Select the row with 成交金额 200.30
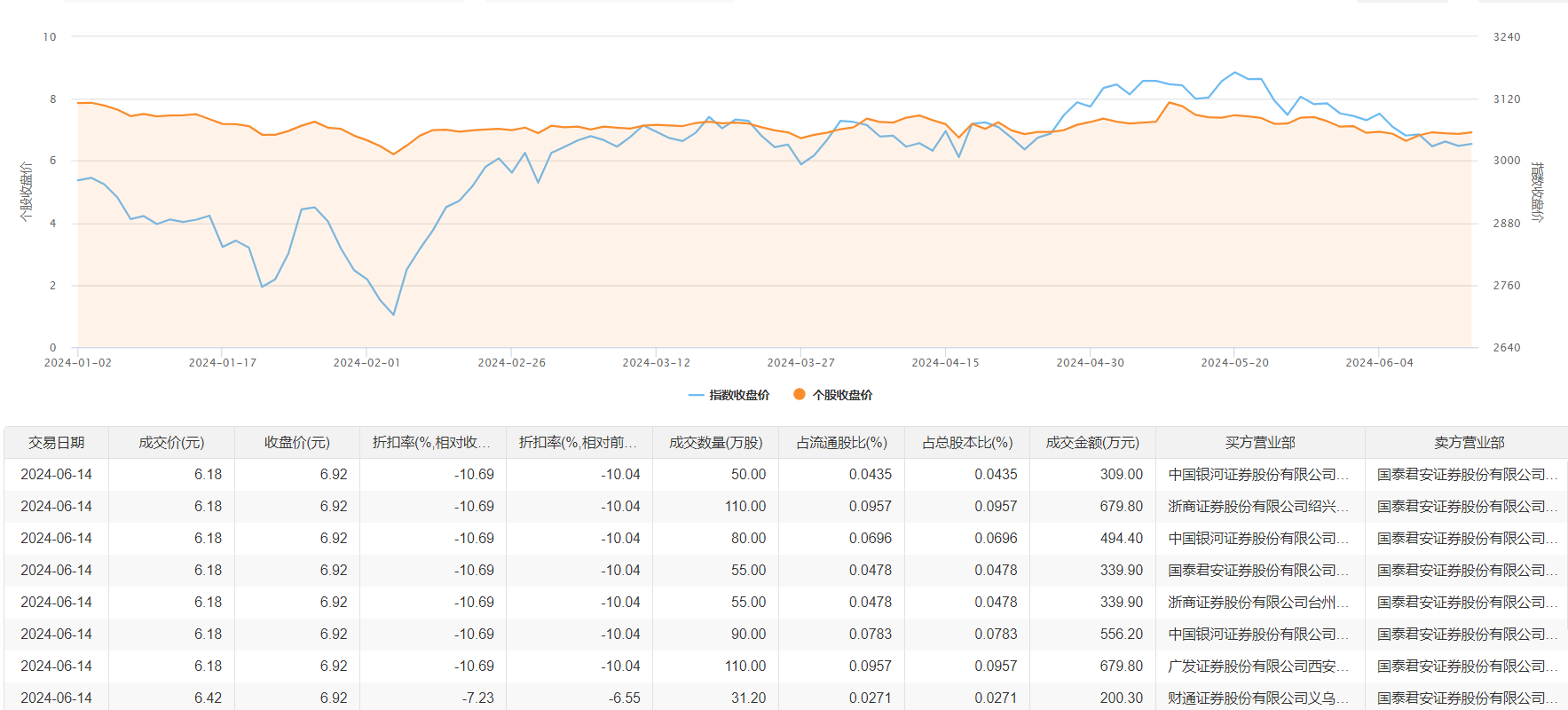This screenshot has width=1568, height=710. coord(1121,698)
